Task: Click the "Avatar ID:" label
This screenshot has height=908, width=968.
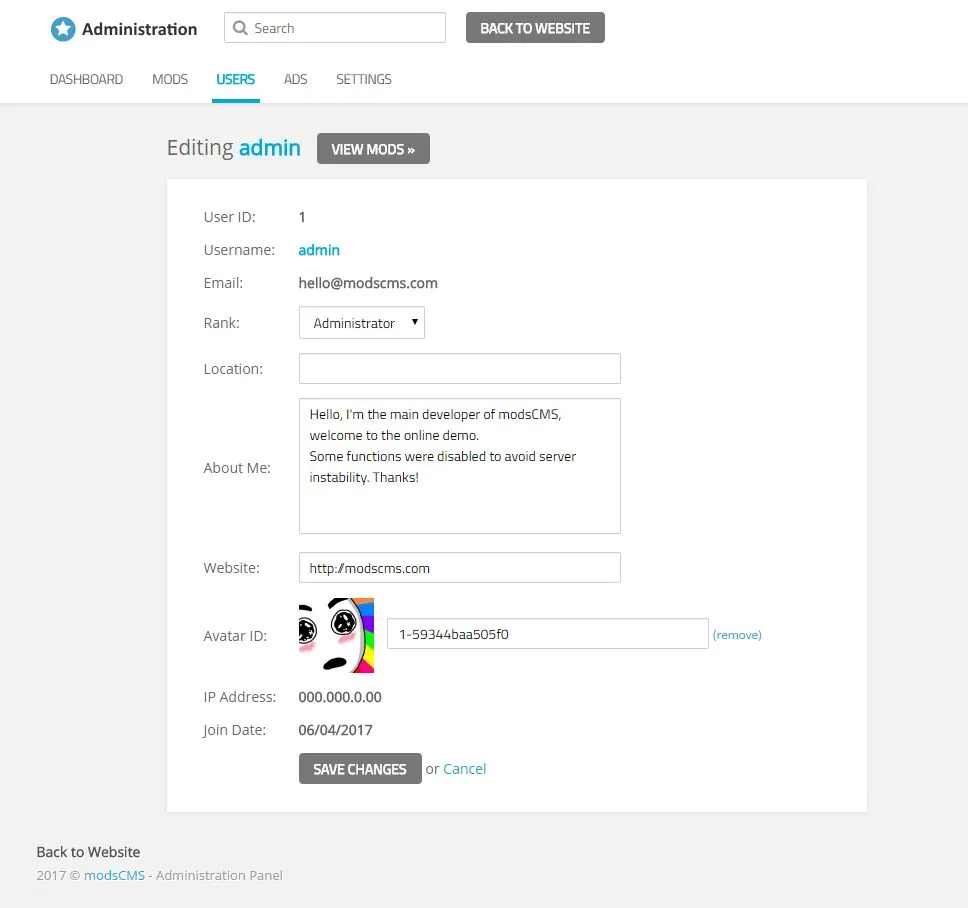Action: 235,636
